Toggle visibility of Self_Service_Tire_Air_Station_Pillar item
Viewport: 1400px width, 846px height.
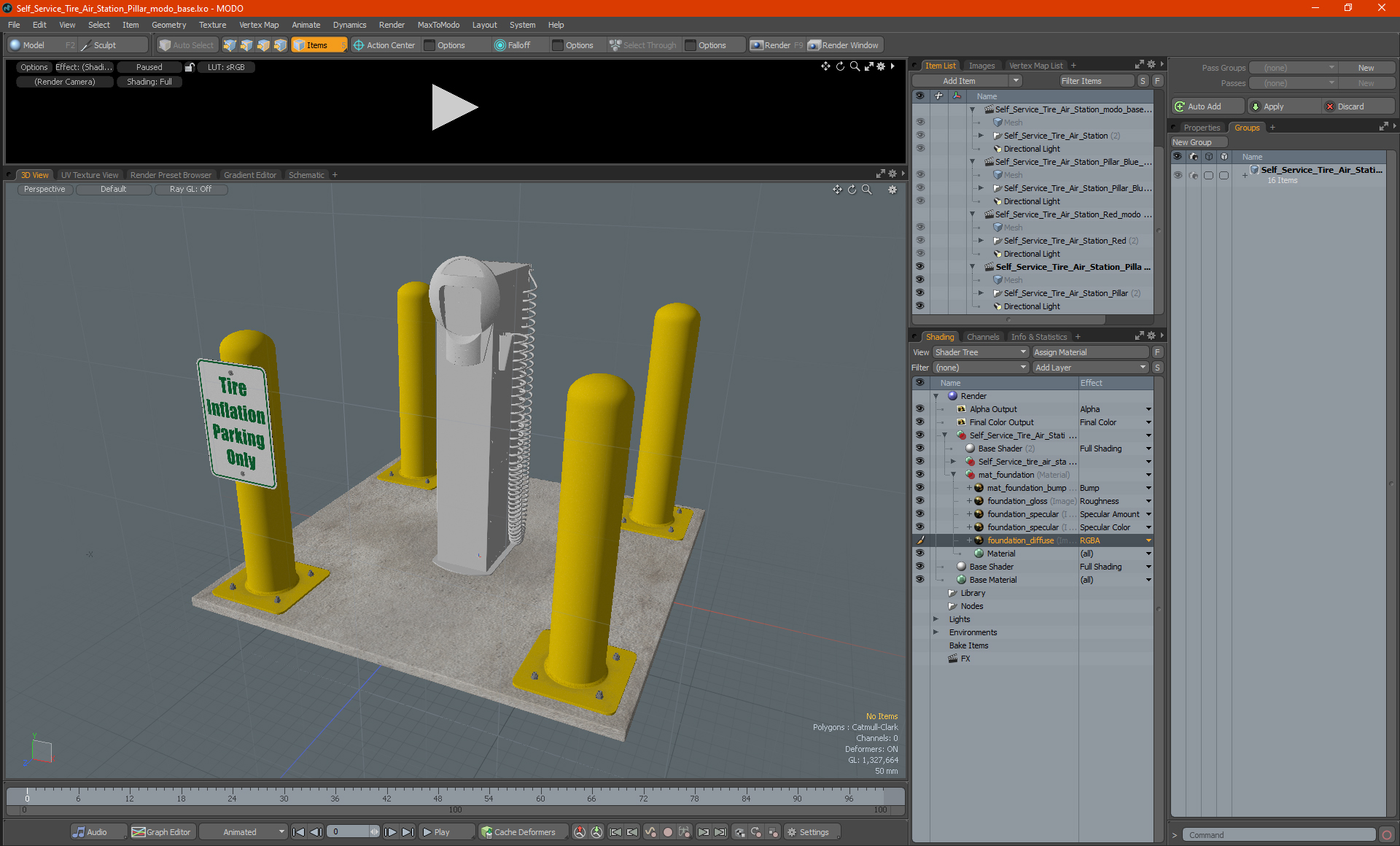pos(919,293)
